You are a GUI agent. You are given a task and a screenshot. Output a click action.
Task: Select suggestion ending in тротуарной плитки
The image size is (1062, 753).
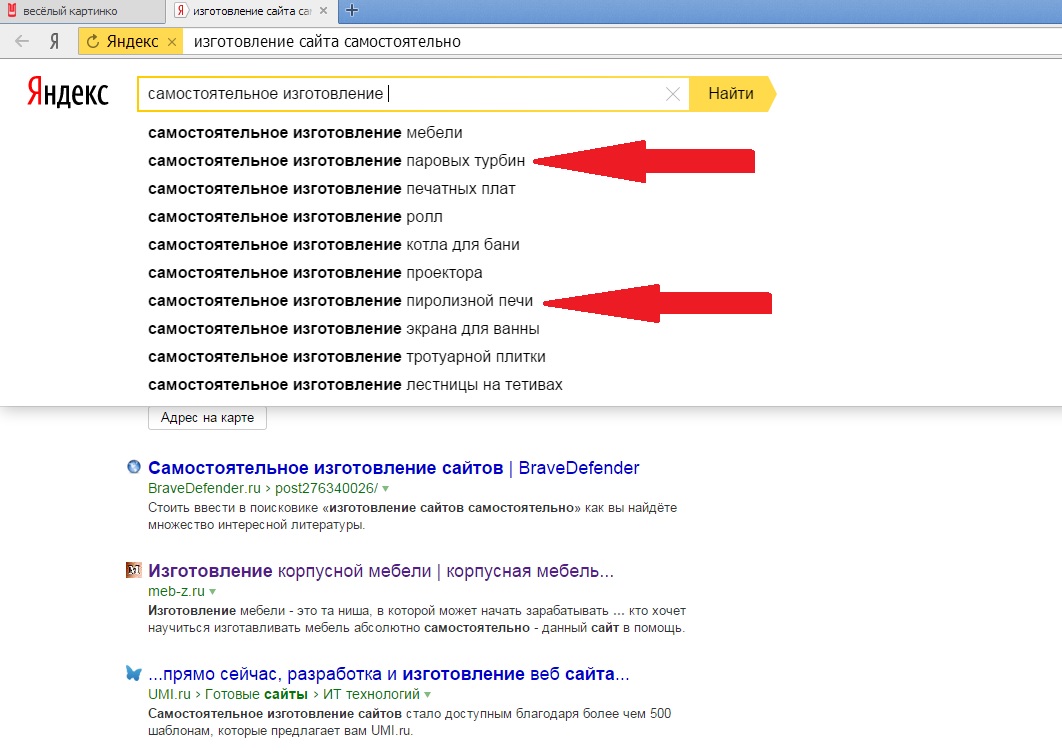(347, 357)
